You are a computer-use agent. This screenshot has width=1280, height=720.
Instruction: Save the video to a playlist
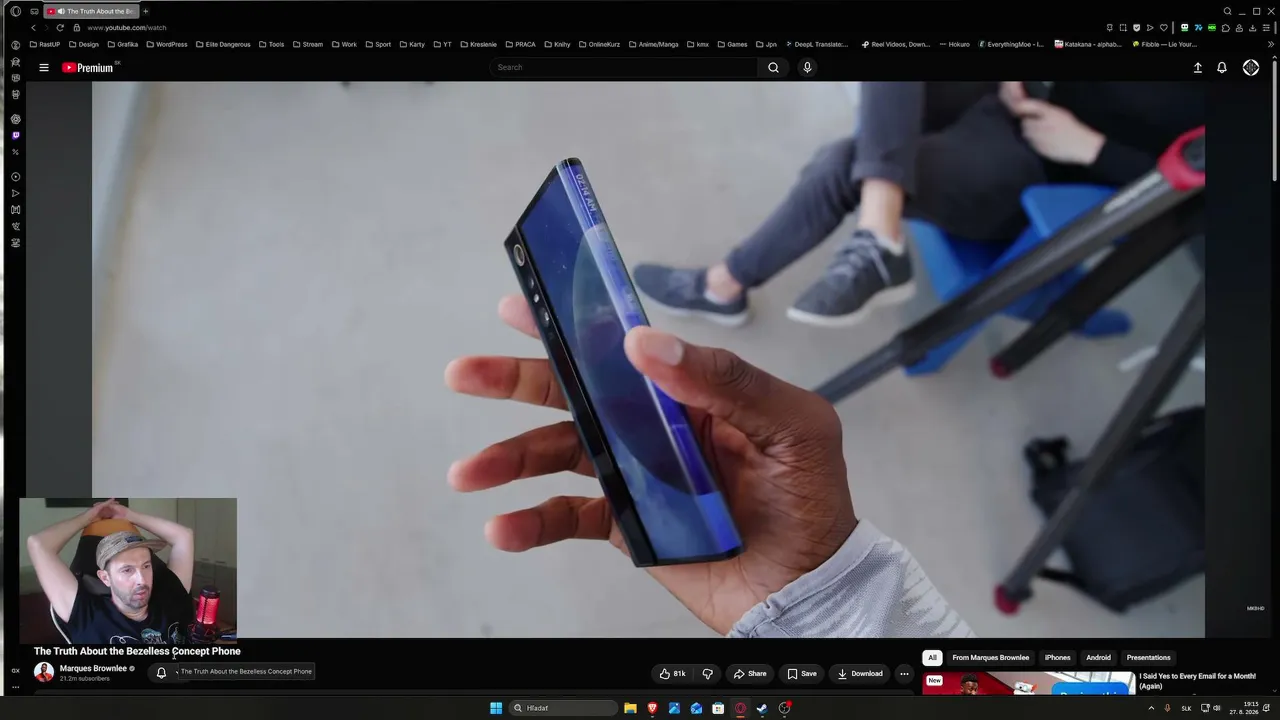pyautogui.click(x=802, y=674)
